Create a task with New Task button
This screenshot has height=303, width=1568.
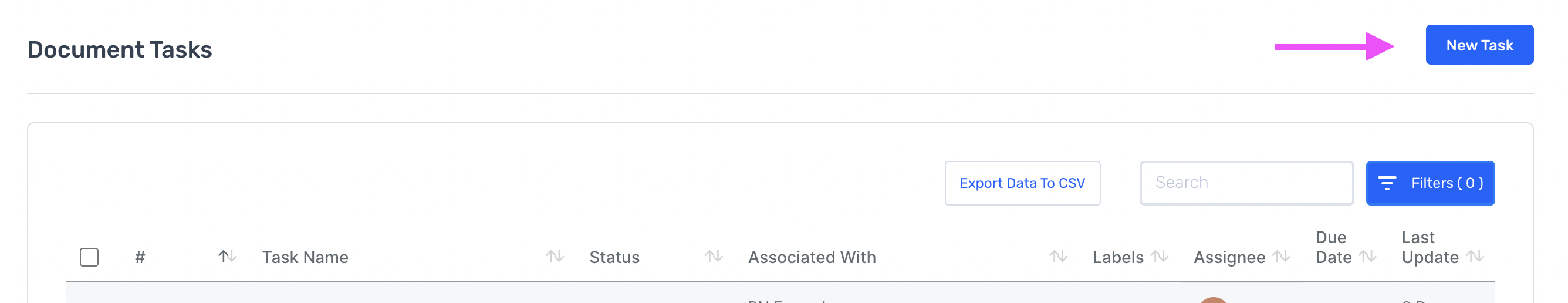[1479, 45]
